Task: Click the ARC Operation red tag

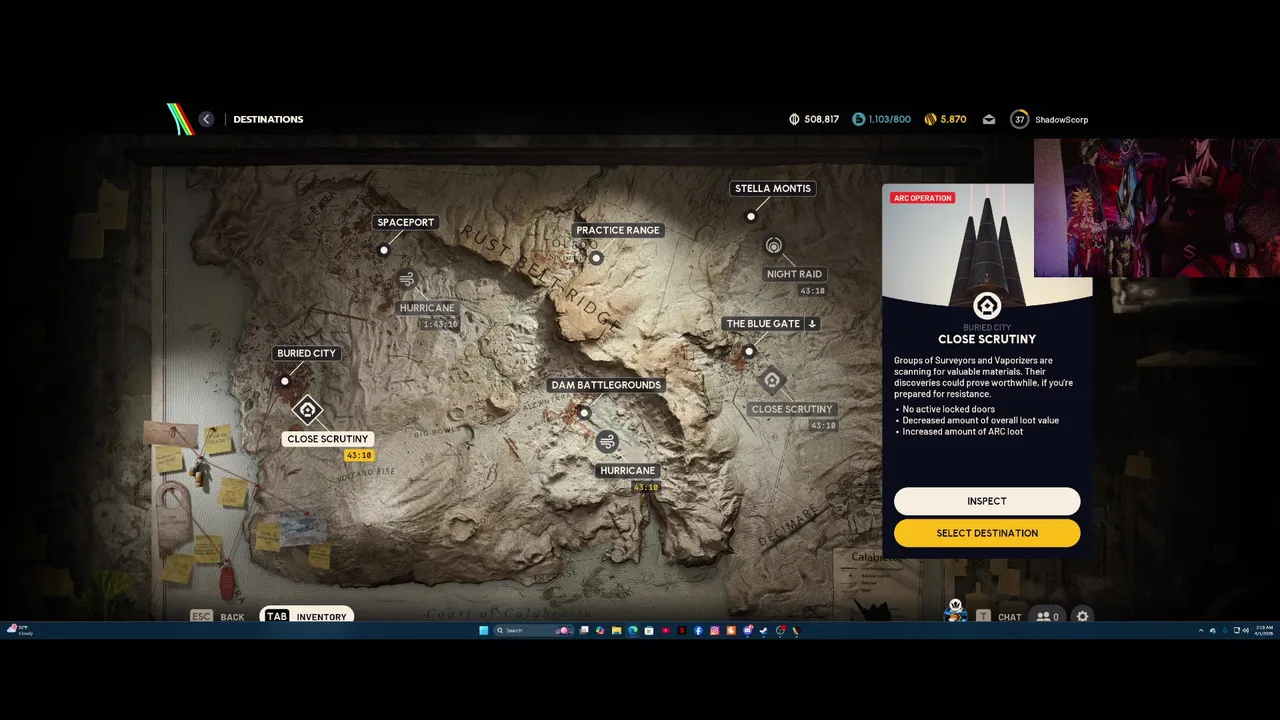Action: pos(922,198)
